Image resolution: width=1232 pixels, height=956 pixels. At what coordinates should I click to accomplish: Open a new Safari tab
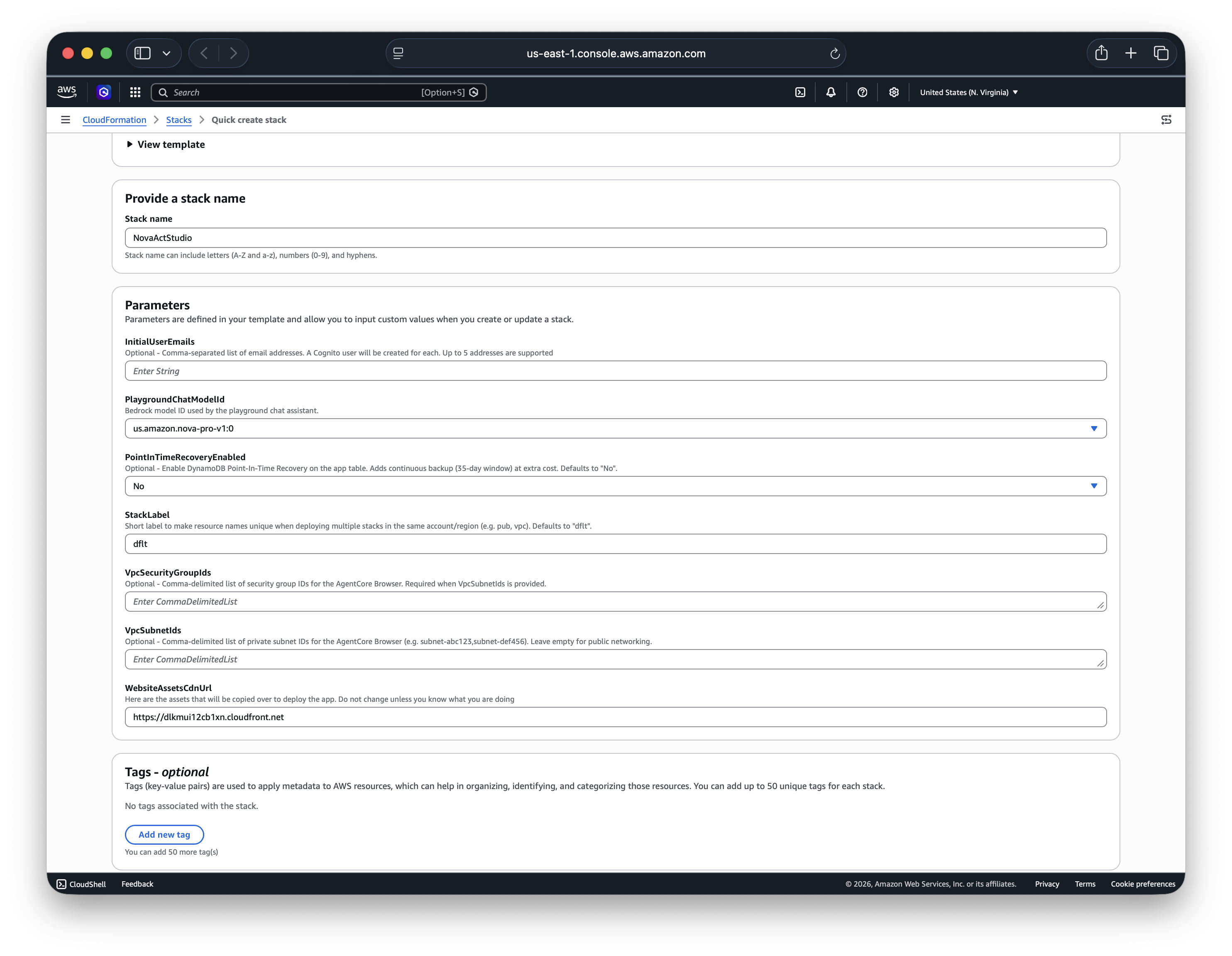(x=1131, y=53)
